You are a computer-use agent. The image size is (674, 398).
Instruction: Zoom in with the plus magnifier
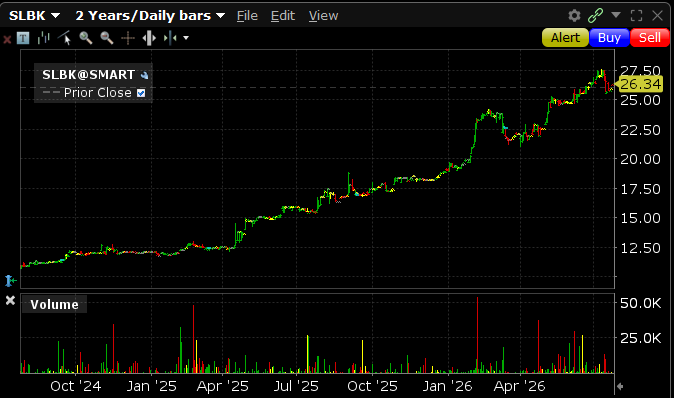(86, 38)
